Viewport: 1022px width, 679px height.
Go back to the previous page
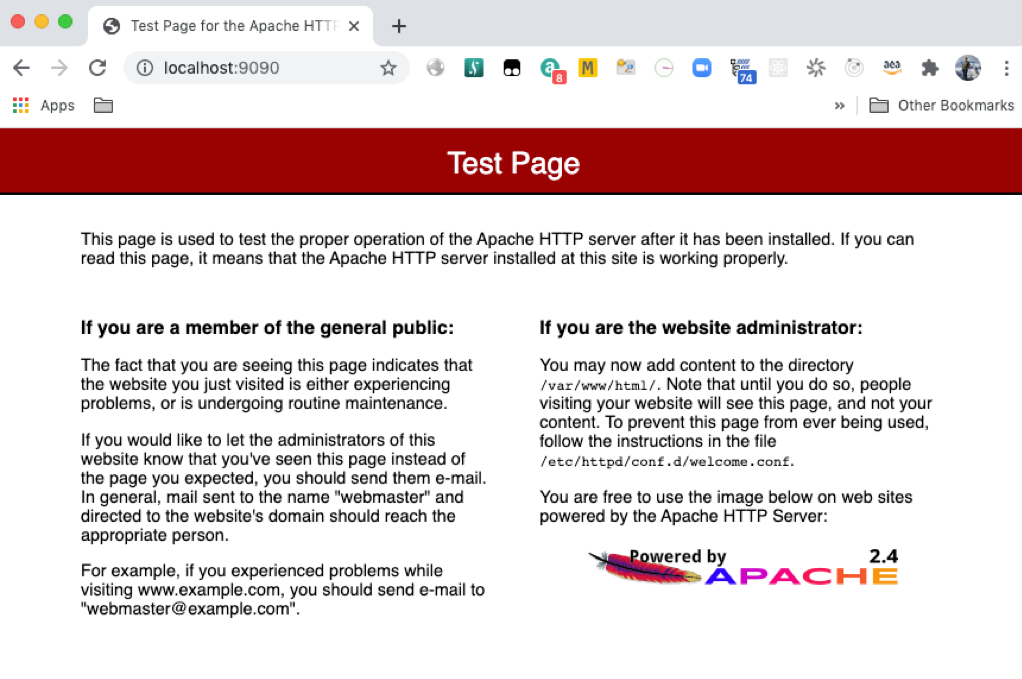(x=22, y=68)
